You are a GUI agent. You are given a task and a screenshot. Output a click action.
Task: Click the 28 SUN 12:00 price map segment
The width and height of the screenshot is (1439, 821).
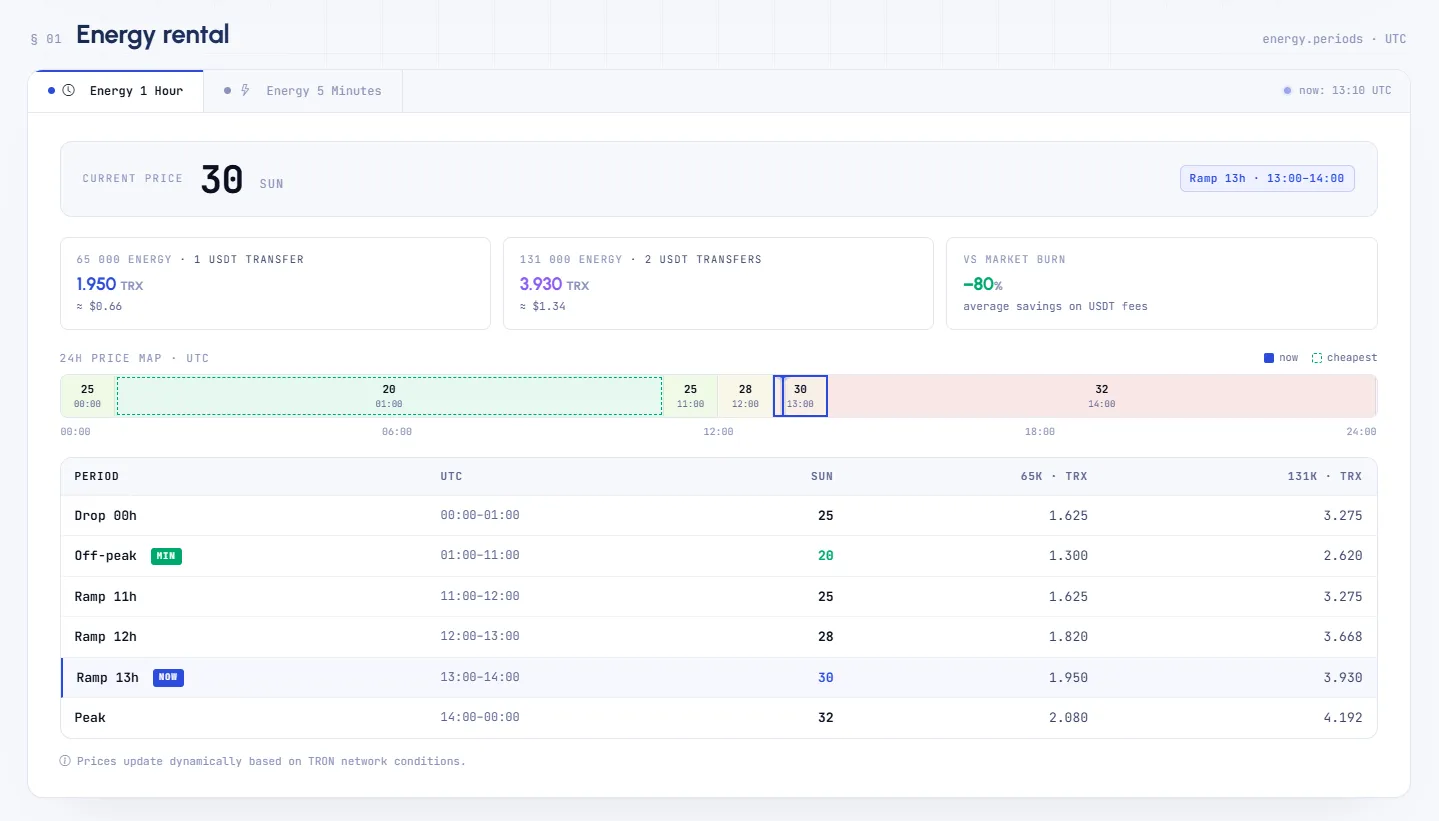(745, 396)
